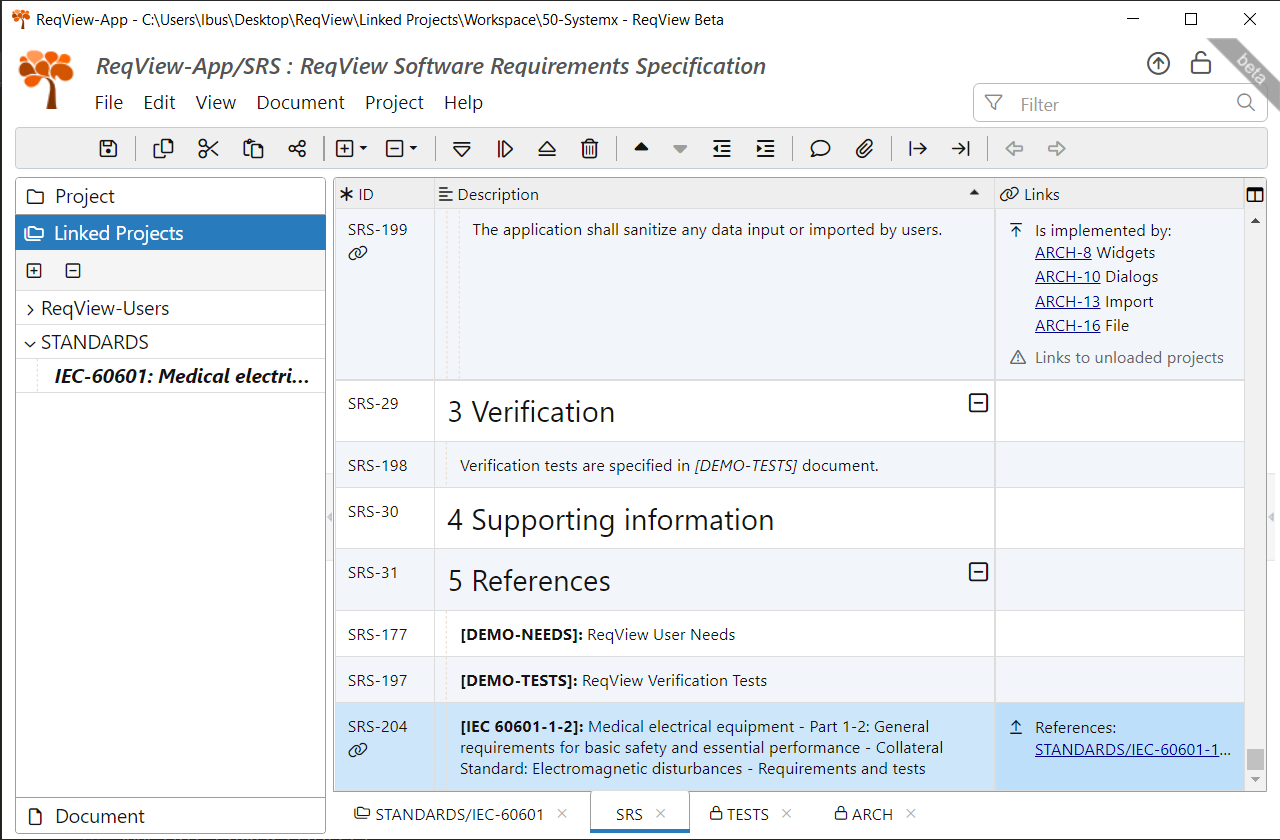Collapse the References section SRS-31
1280x840 pixels.
tap(978, 570)
